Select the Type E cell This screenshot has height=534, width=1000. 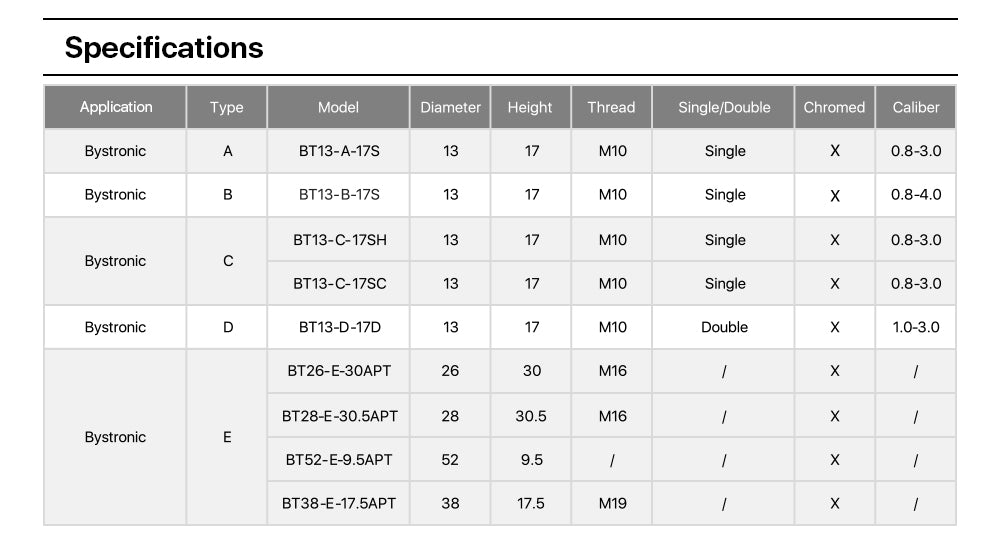pyautogui.click(x=227, y=437)
